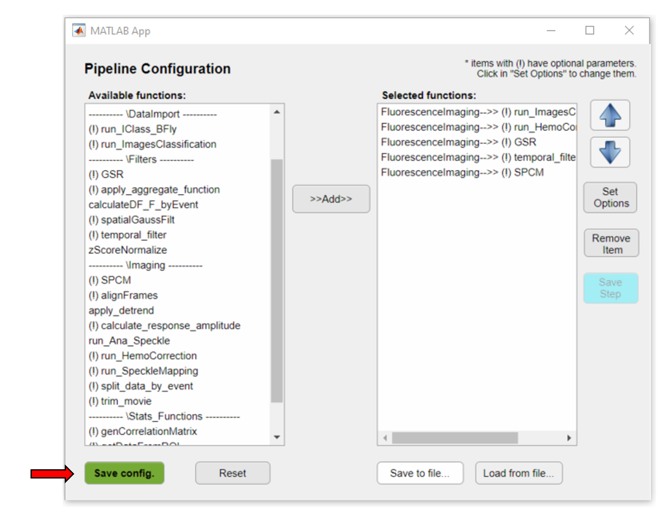Click the green Save config. button
Screen dimensions: 667x517
click(124, 473)
